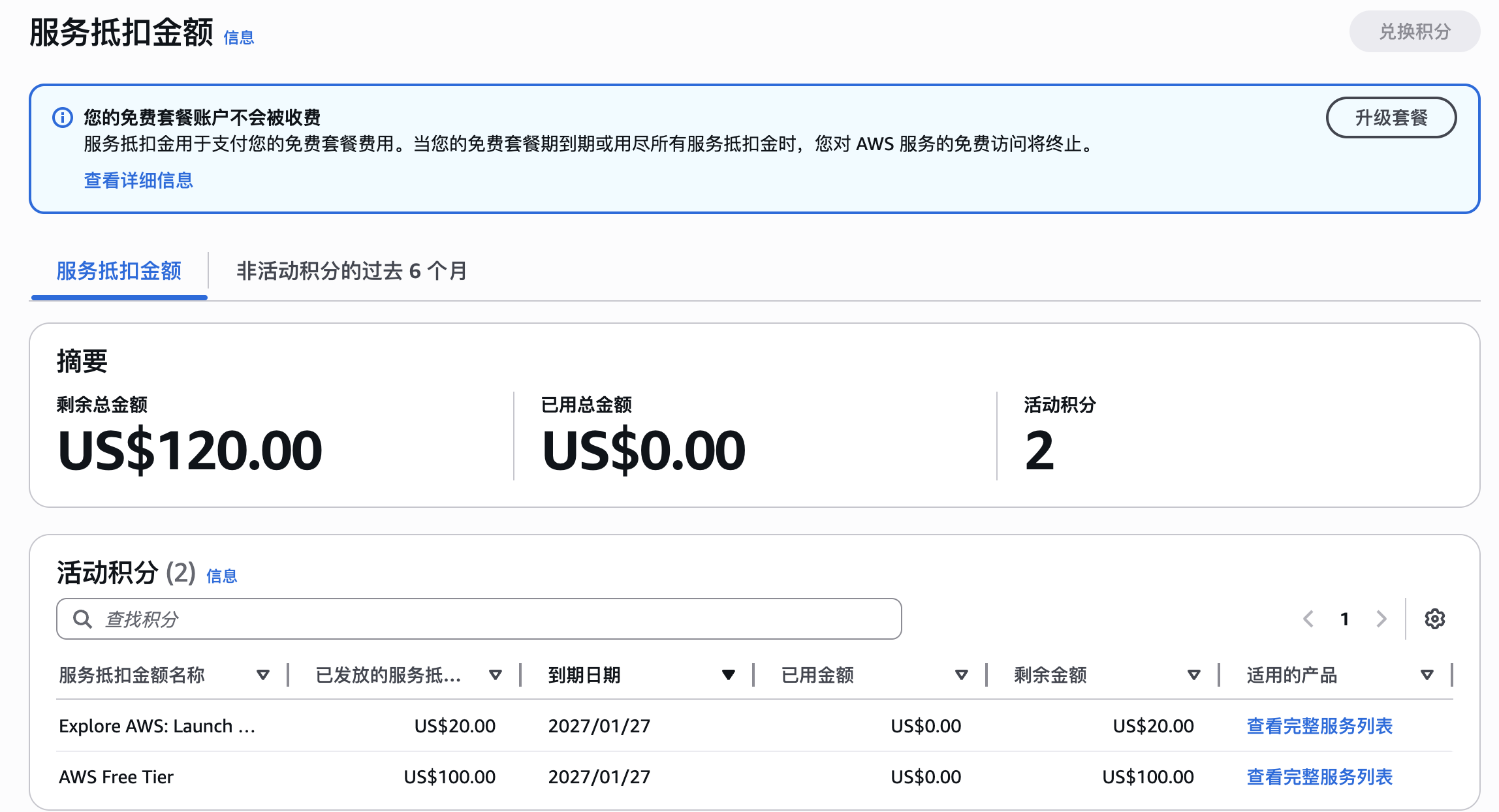This screenshot has height=812, width=1499.
Task: Sort by 服务抵扣金额名称 column arrow
Action: pos(263,675)
